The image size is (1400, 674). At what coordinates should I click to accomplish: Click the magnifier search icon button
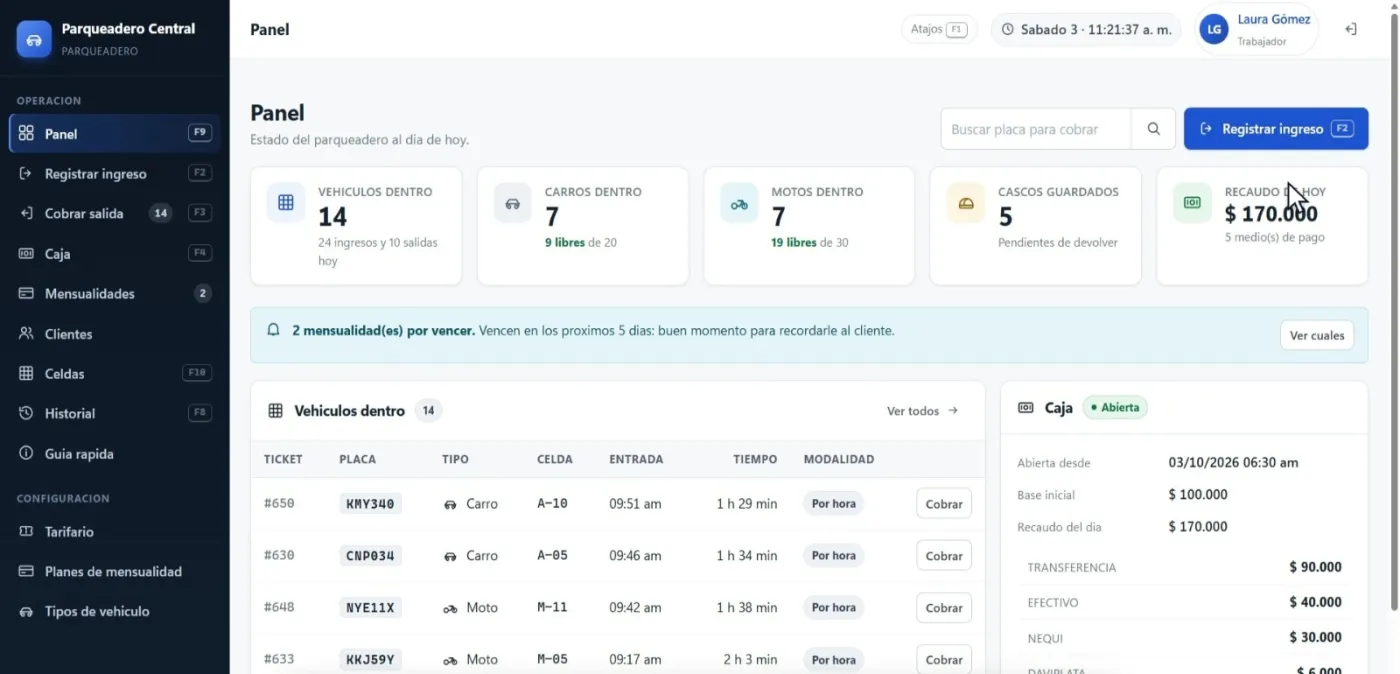1154,129
